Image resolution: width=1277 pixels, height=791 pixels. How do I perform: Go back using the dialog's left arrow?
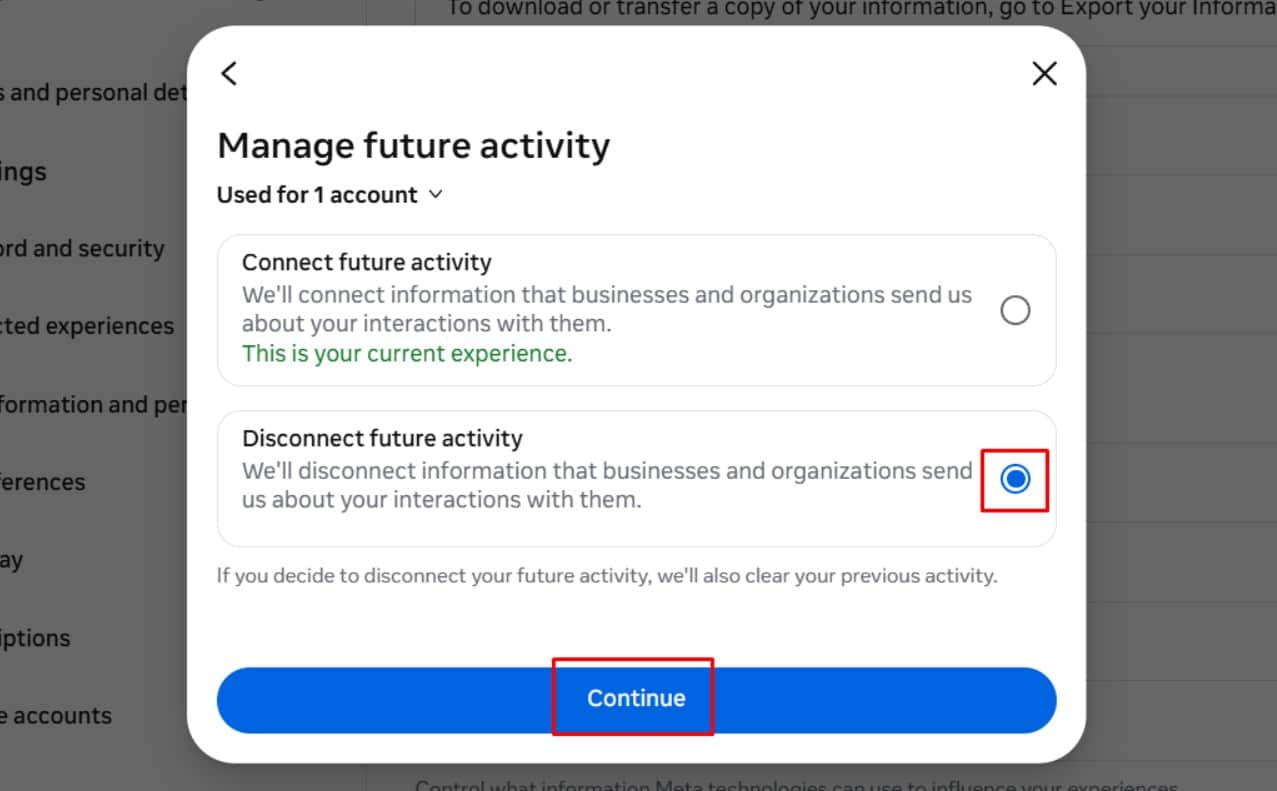pos(229,73)
